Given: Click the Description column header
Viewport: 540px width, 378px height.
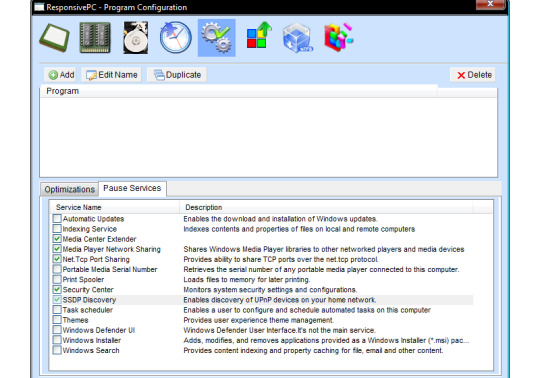Looking at the screenshot, I should (326, 207).
